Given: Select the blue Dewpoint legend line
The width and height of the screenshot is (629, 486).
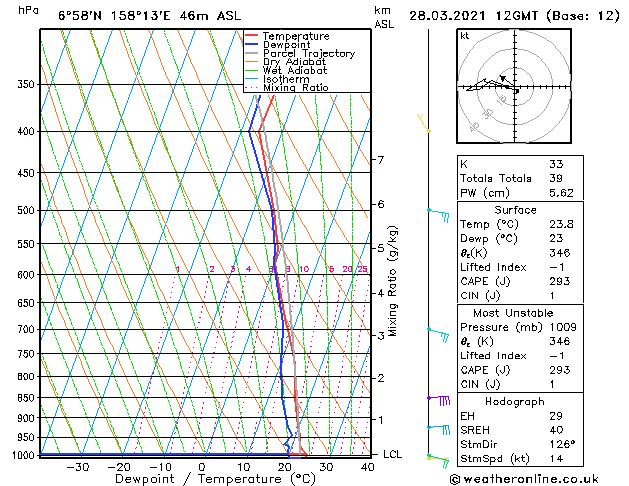Looking at the screenshot, I should coord(252,45).
